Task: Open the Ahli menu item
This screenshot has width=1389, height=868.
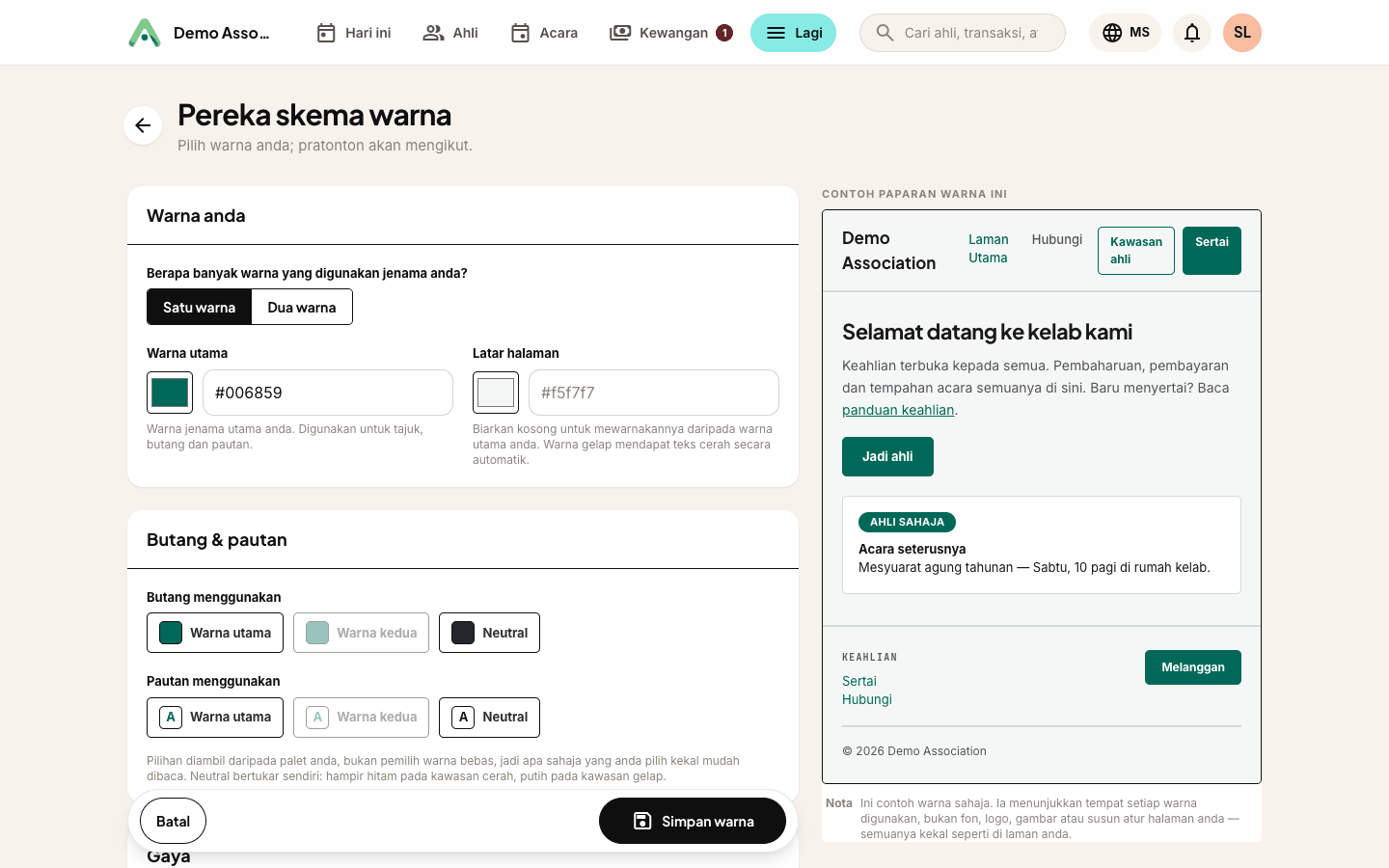Action: [x=450, y=33]
